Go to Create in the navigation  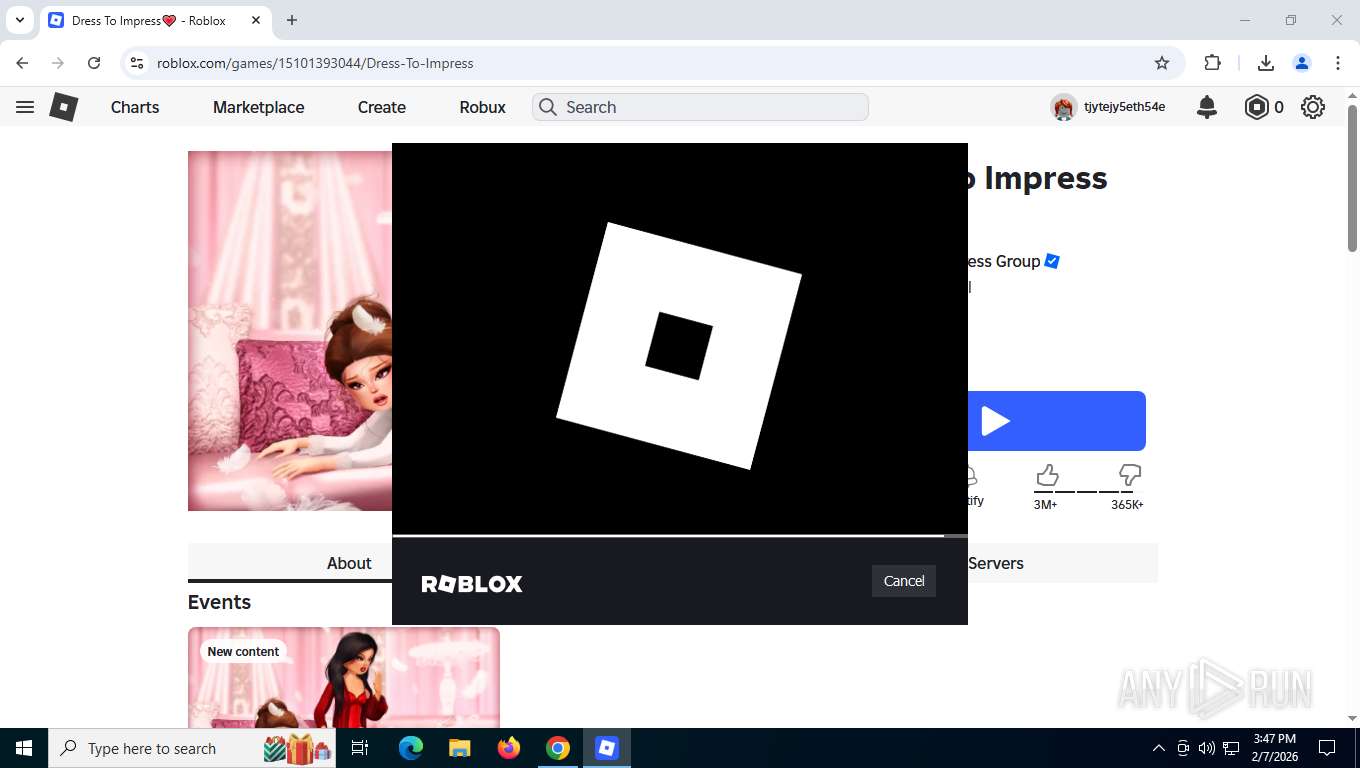[382, 107]
